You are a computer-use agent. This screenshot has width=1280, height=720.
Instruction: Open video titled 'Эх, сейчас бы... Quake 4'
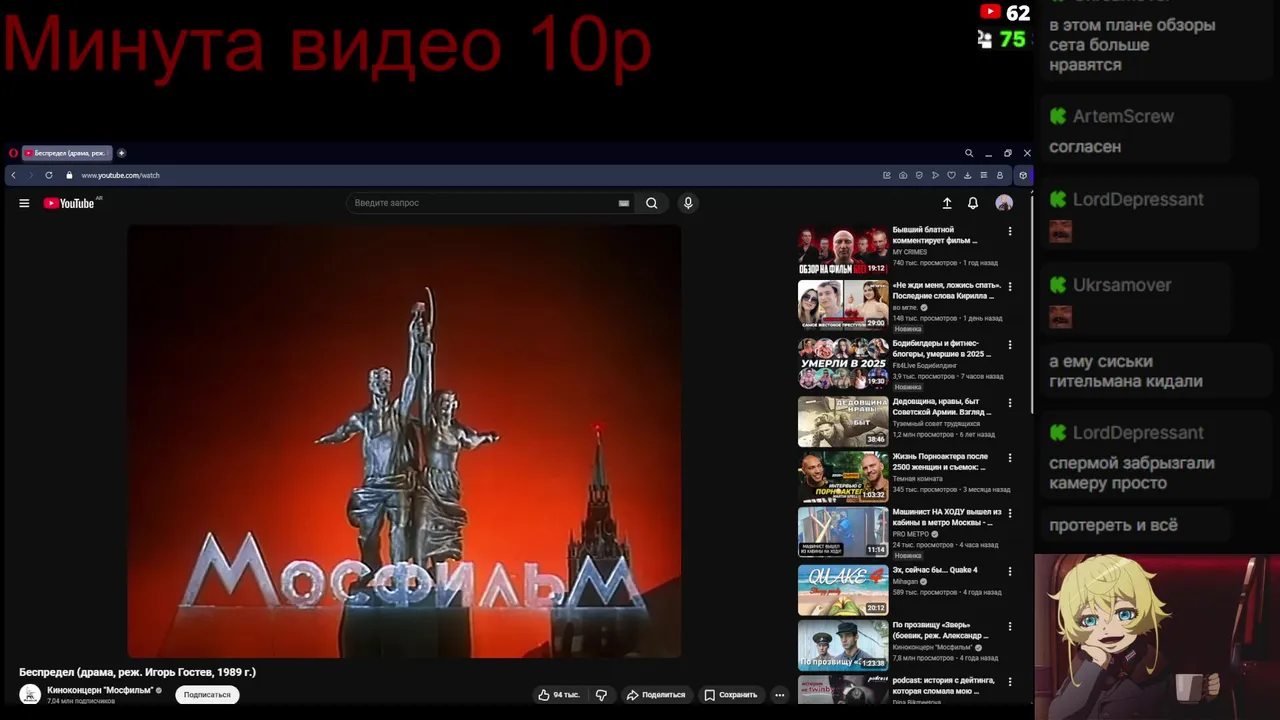tap(935, 570)
